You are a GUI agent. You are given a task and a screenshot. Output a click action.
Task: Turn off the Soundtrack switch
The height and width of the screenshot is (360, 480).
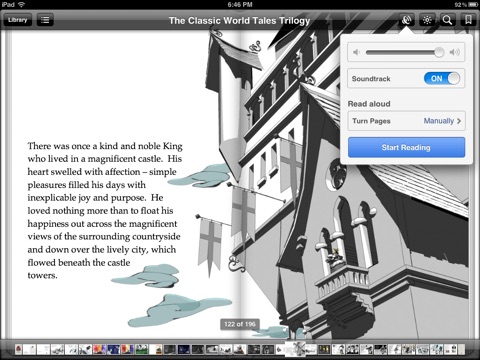[442, 79]
